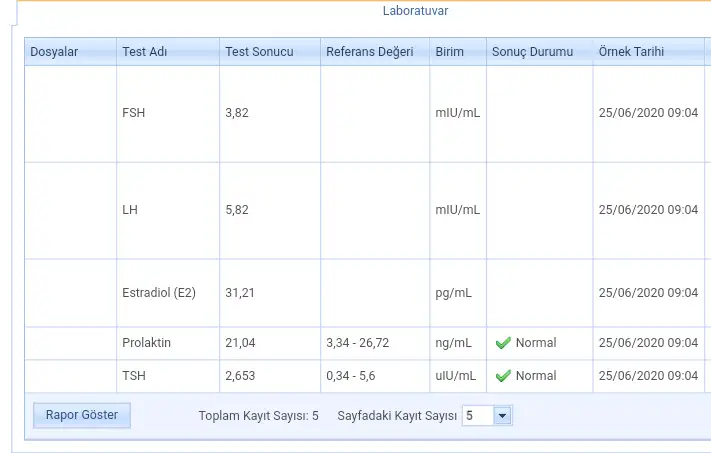This screenshot has height=453, width=711.
Task: Select the FSH test row
Action: 365,114
